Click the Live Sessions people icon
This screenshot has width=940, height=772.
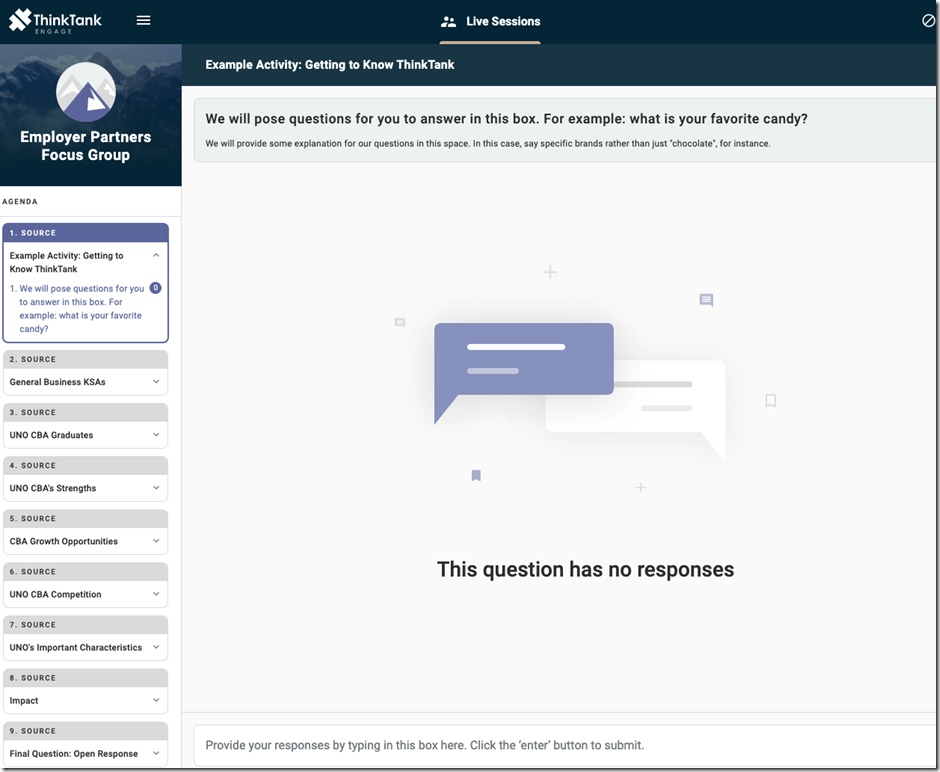point(448,22)
